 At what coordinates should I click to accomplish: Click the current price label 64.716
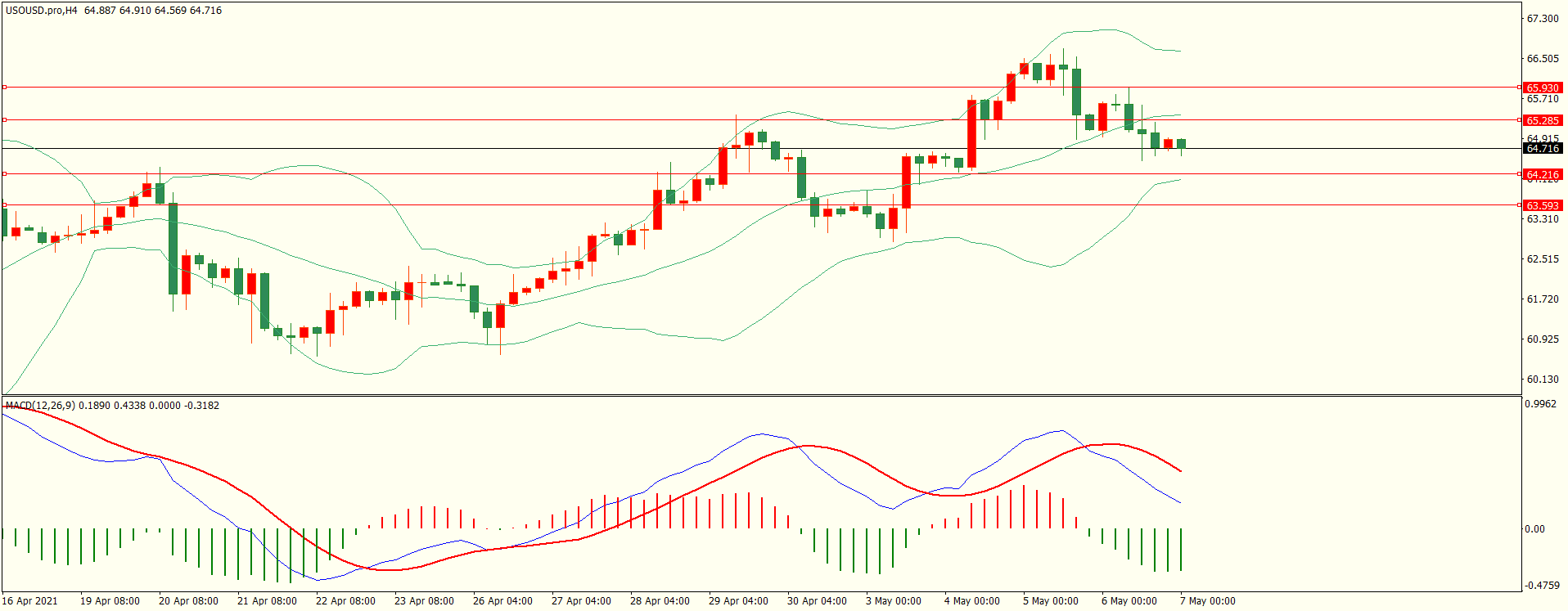pos(1543,148)
